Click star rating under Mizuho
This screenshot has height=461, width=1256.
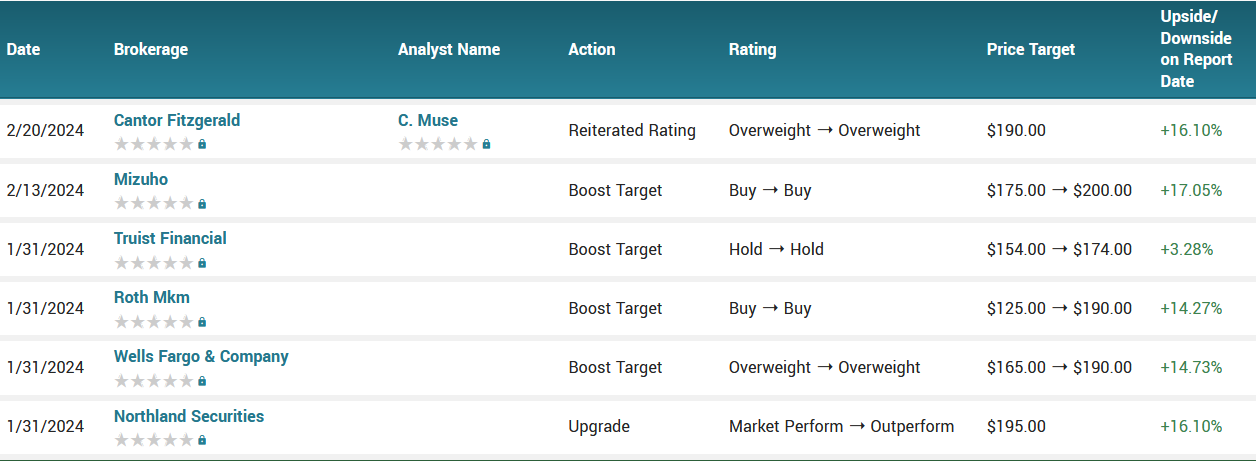153,203
